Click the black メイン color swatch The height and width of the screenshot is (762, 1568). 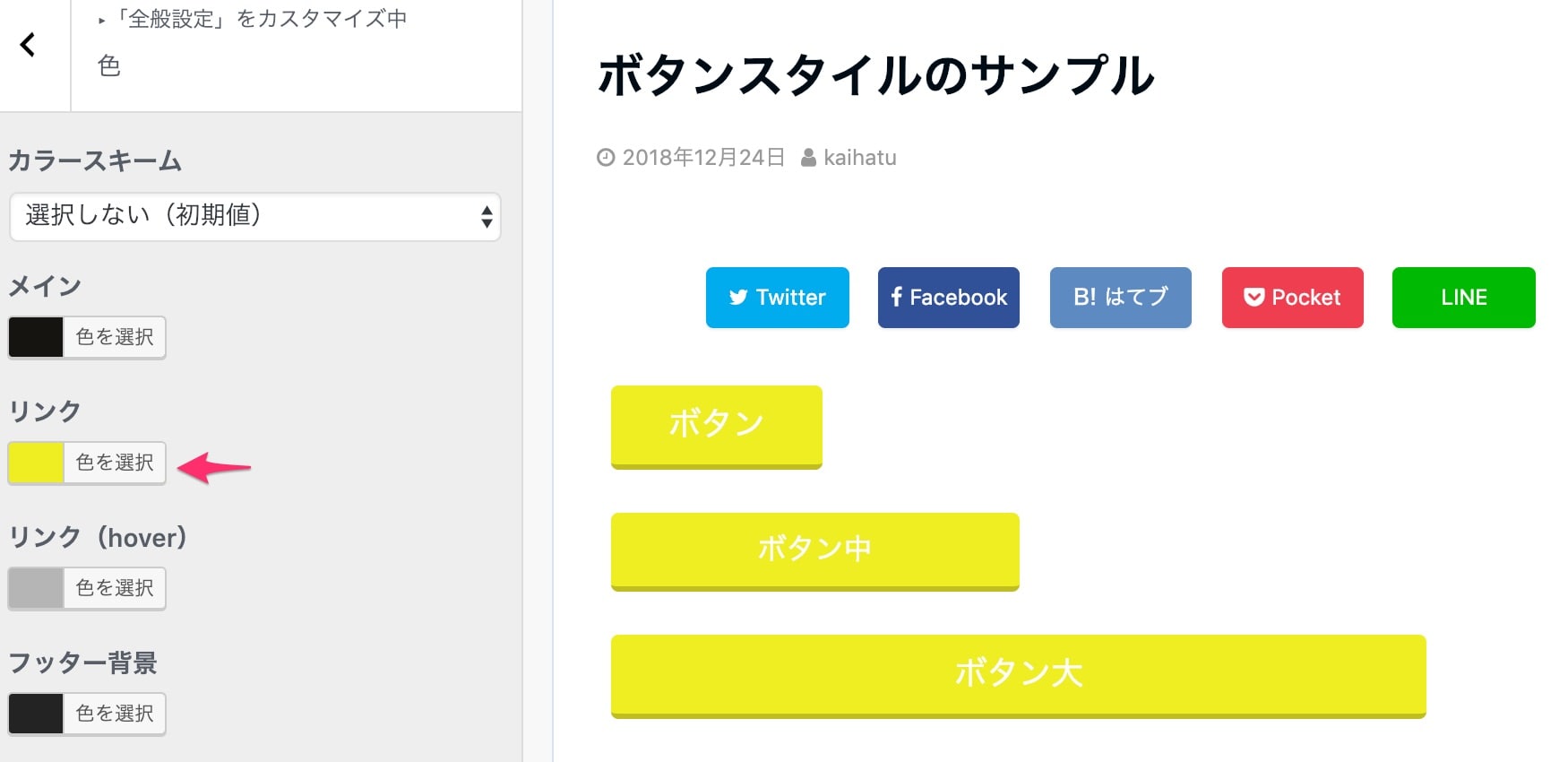tap(36, 337)
